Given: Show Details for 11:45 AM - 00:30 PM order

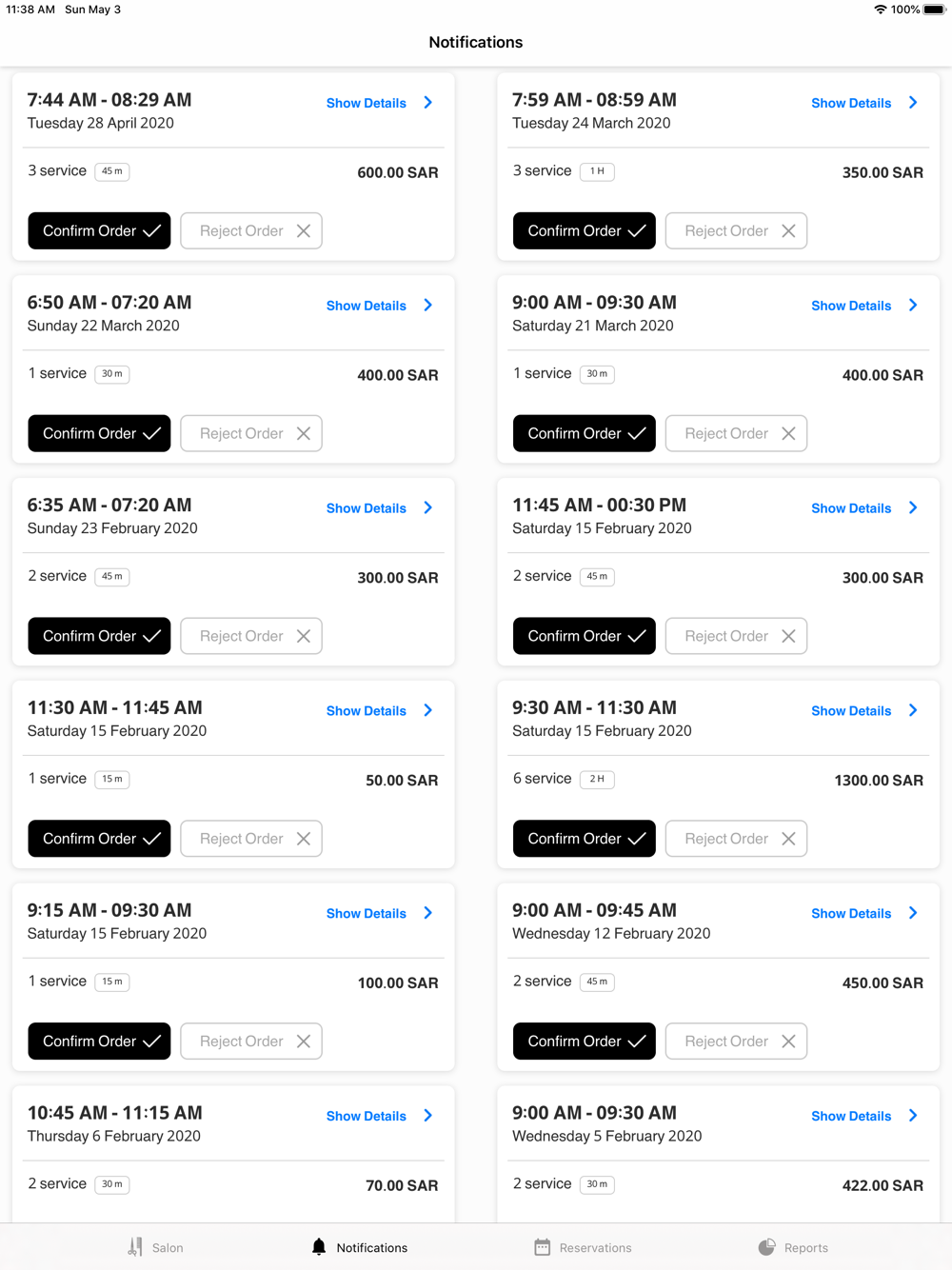Looking at the screenshot, I should point(851,508).
